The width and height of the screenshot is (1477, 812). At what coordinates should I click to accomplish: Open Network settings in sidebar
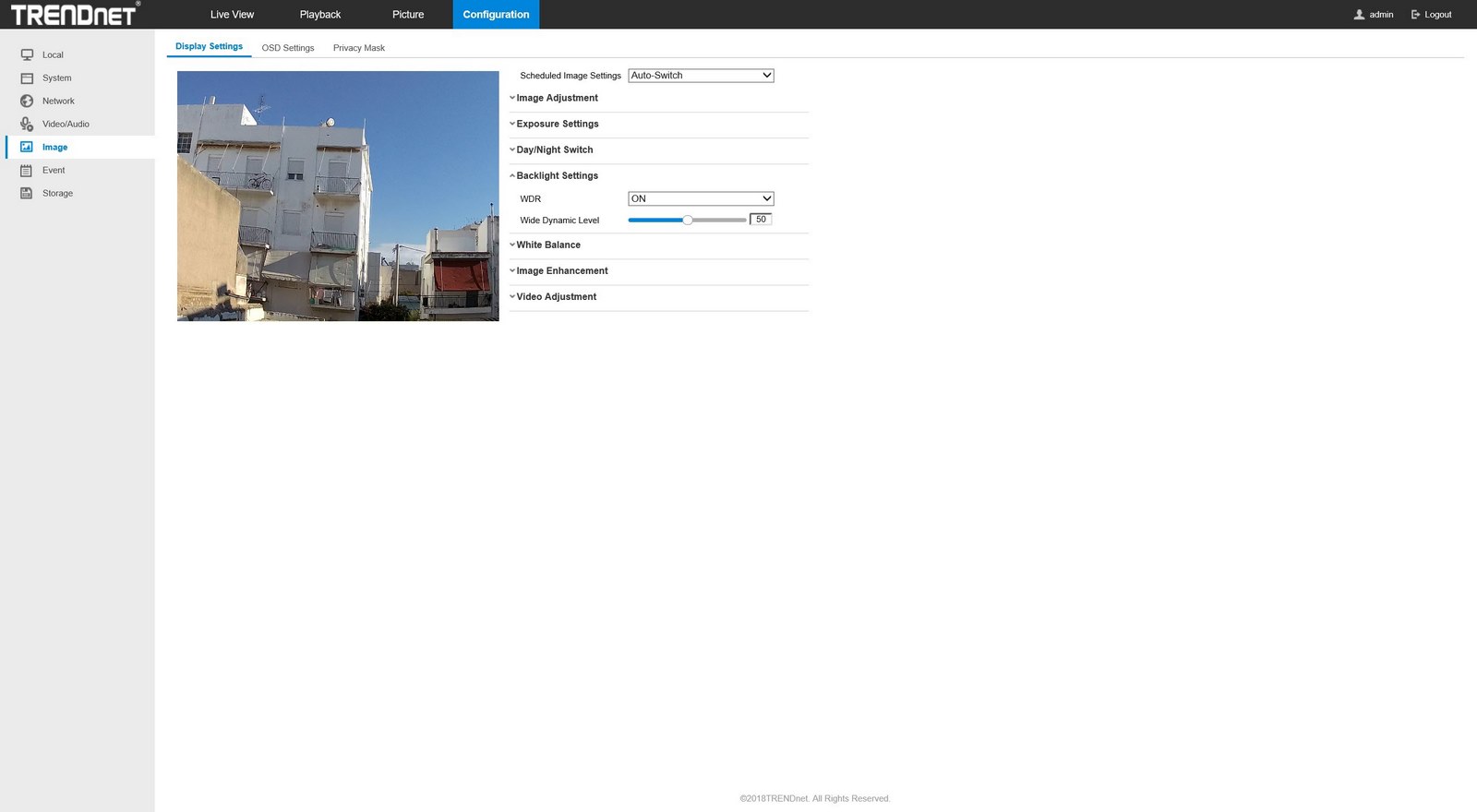pyautogui.click(x=58, y=101)
